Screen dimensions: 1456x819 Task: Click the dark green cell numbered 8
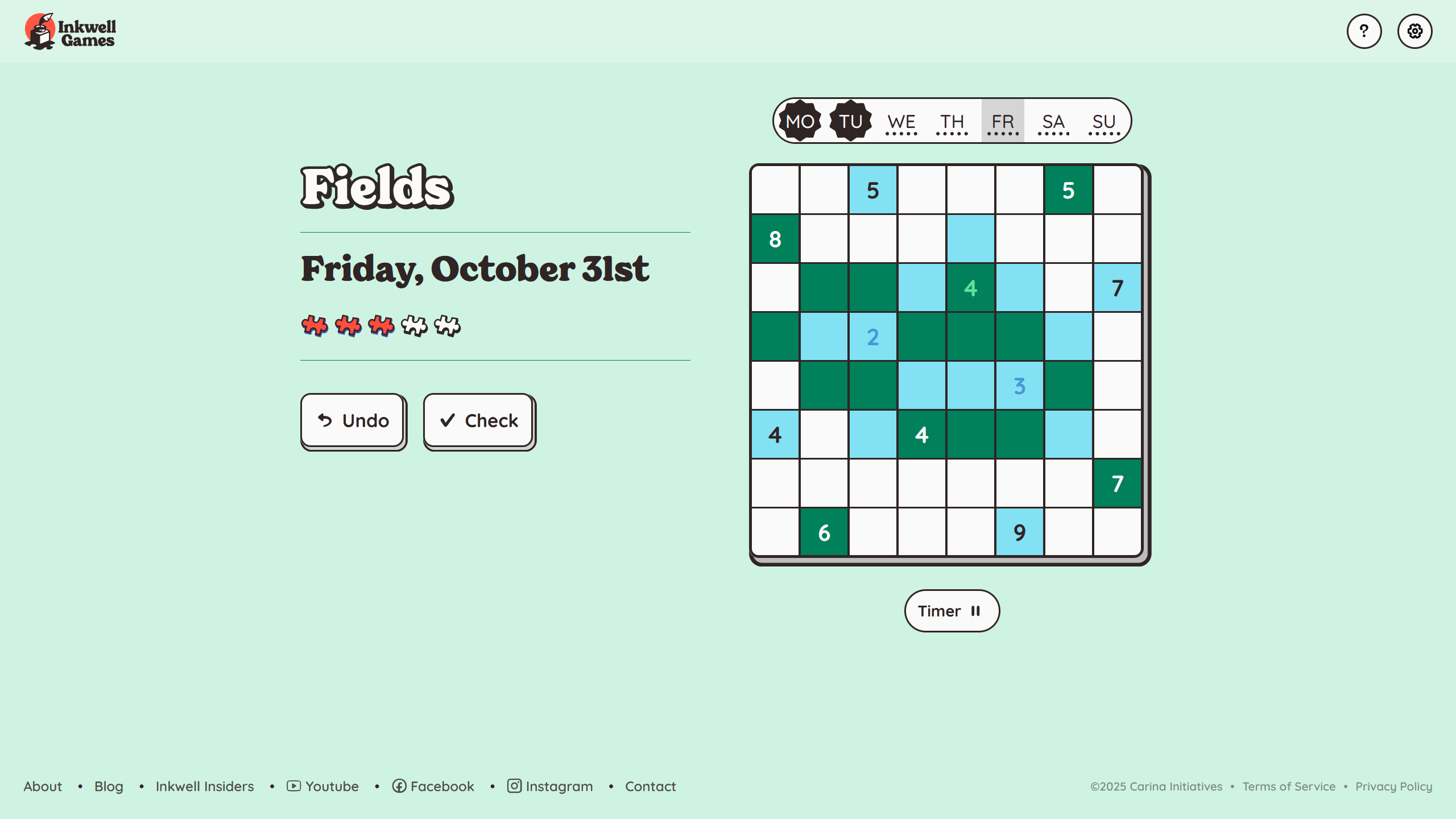tap(775, 239)
